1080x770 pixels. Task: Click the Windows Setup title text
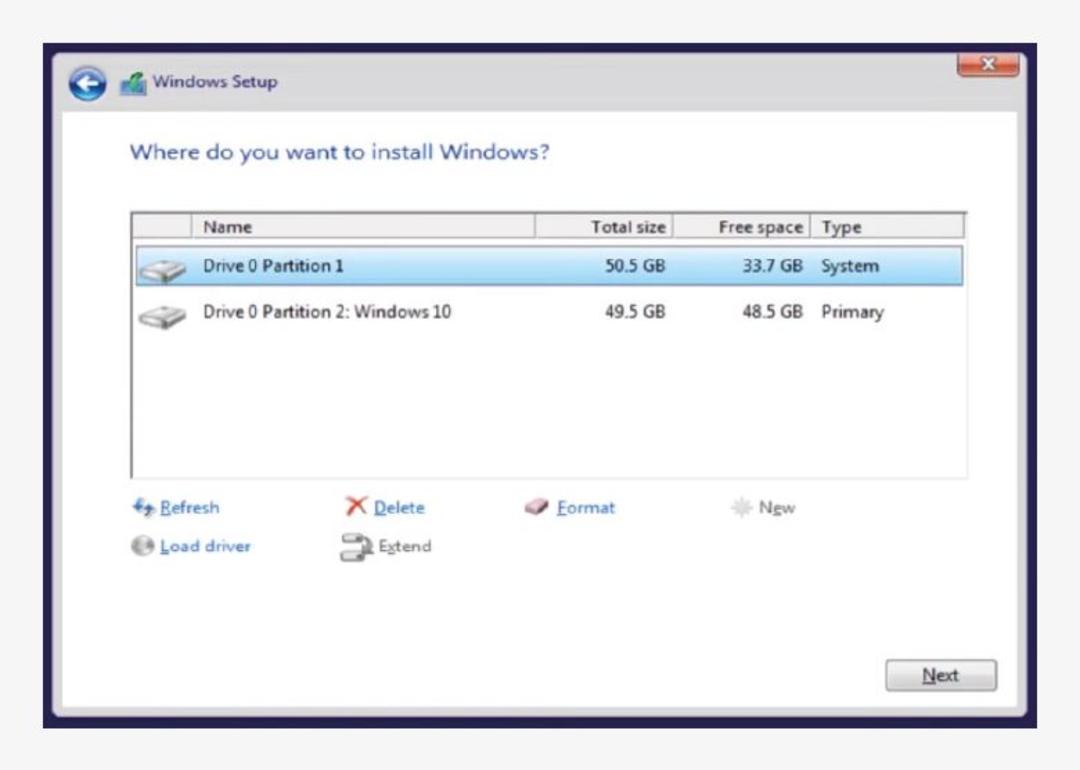(x=215, y=81)
